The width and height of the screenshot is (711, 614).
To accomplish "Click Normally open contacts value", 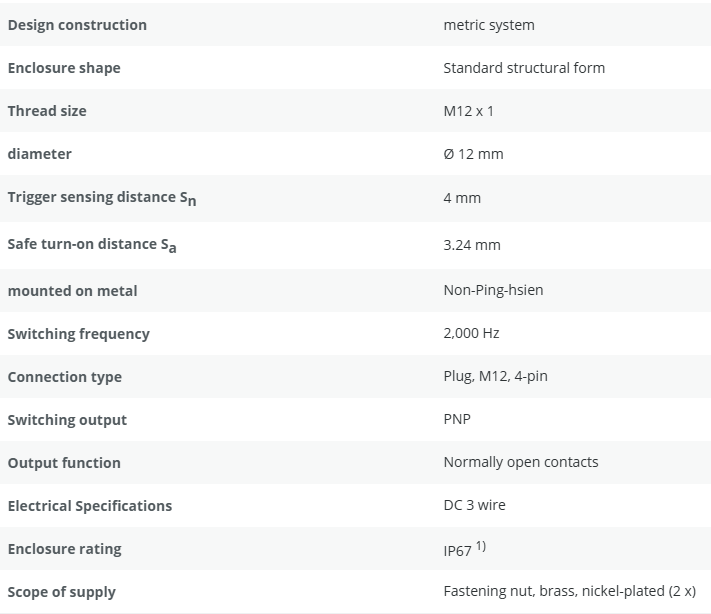I will coord(521,462).
